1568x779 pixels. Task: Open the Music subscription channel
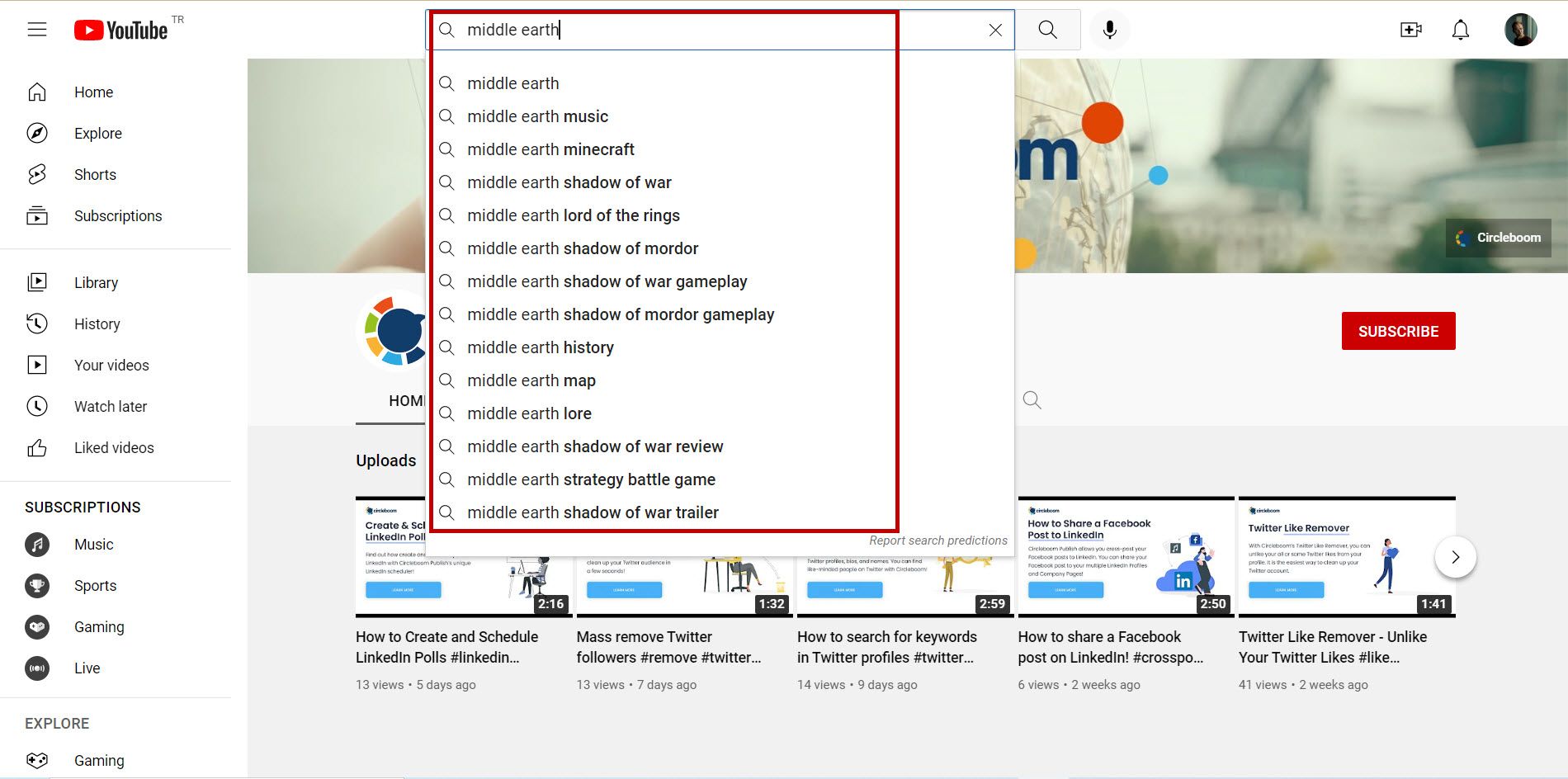tap(93, 544)
